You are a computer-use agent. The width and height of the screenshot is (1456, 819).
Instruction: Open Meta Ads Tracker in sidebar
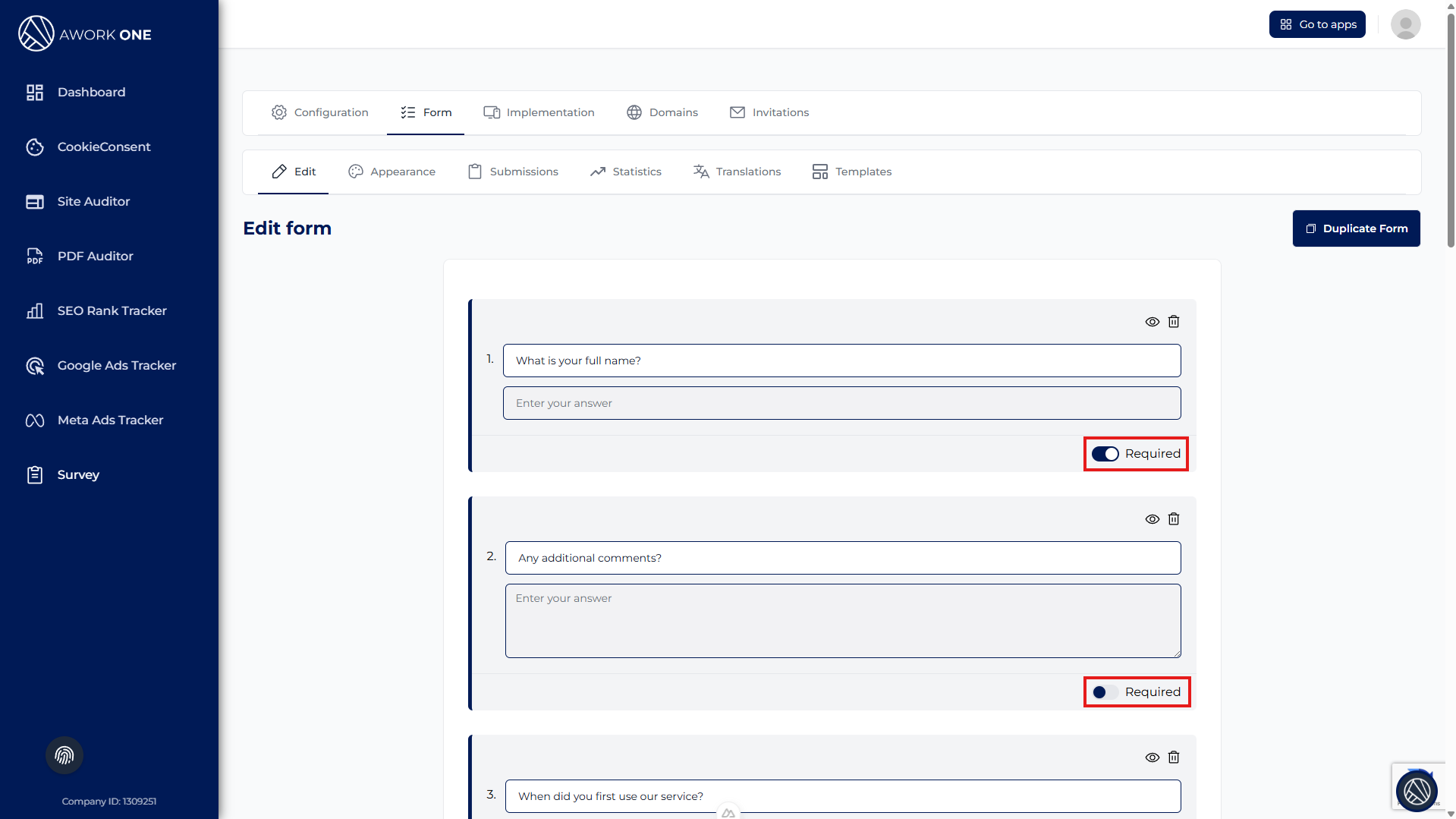click(x=110, y=420)
